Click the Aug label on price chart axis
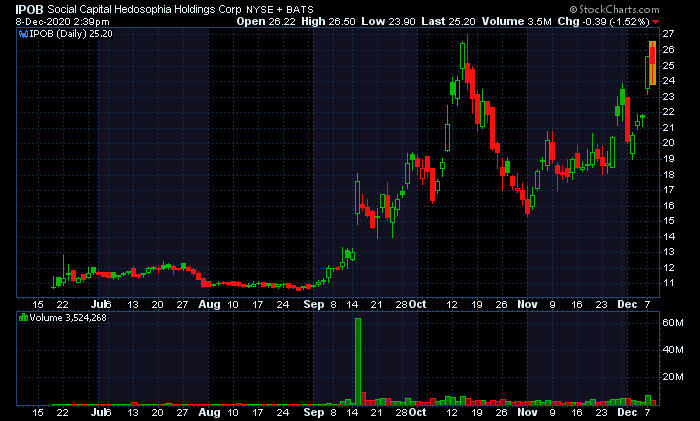700x421 pixels. pos(209,304)
